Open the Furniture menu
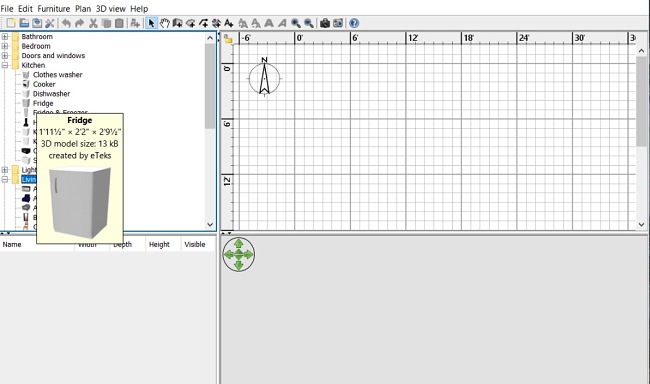 click(x=53, y=8)
